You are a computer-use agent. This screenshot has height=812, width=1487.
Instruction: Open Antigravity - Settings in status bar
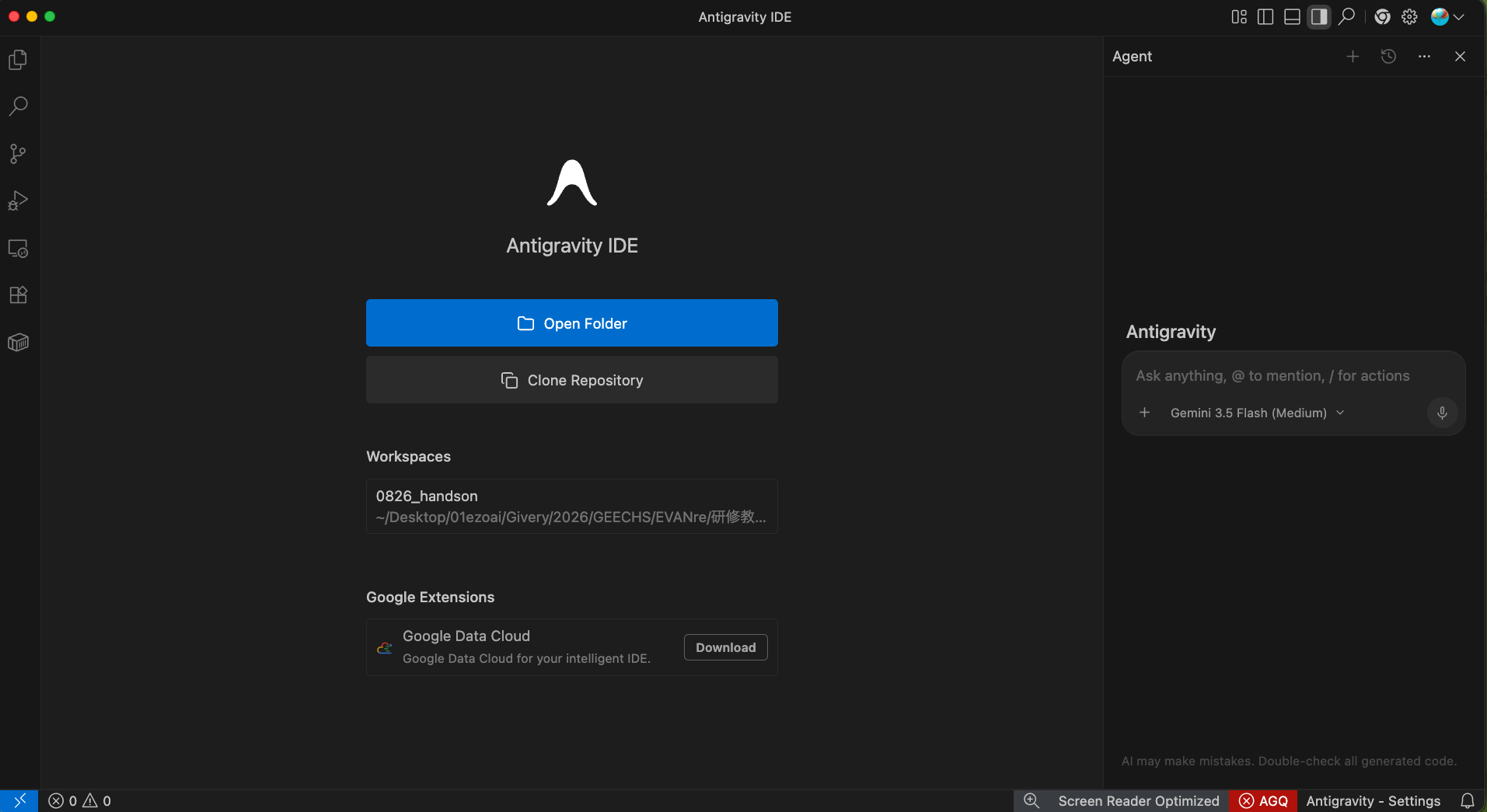click(x=1374, y=800)
